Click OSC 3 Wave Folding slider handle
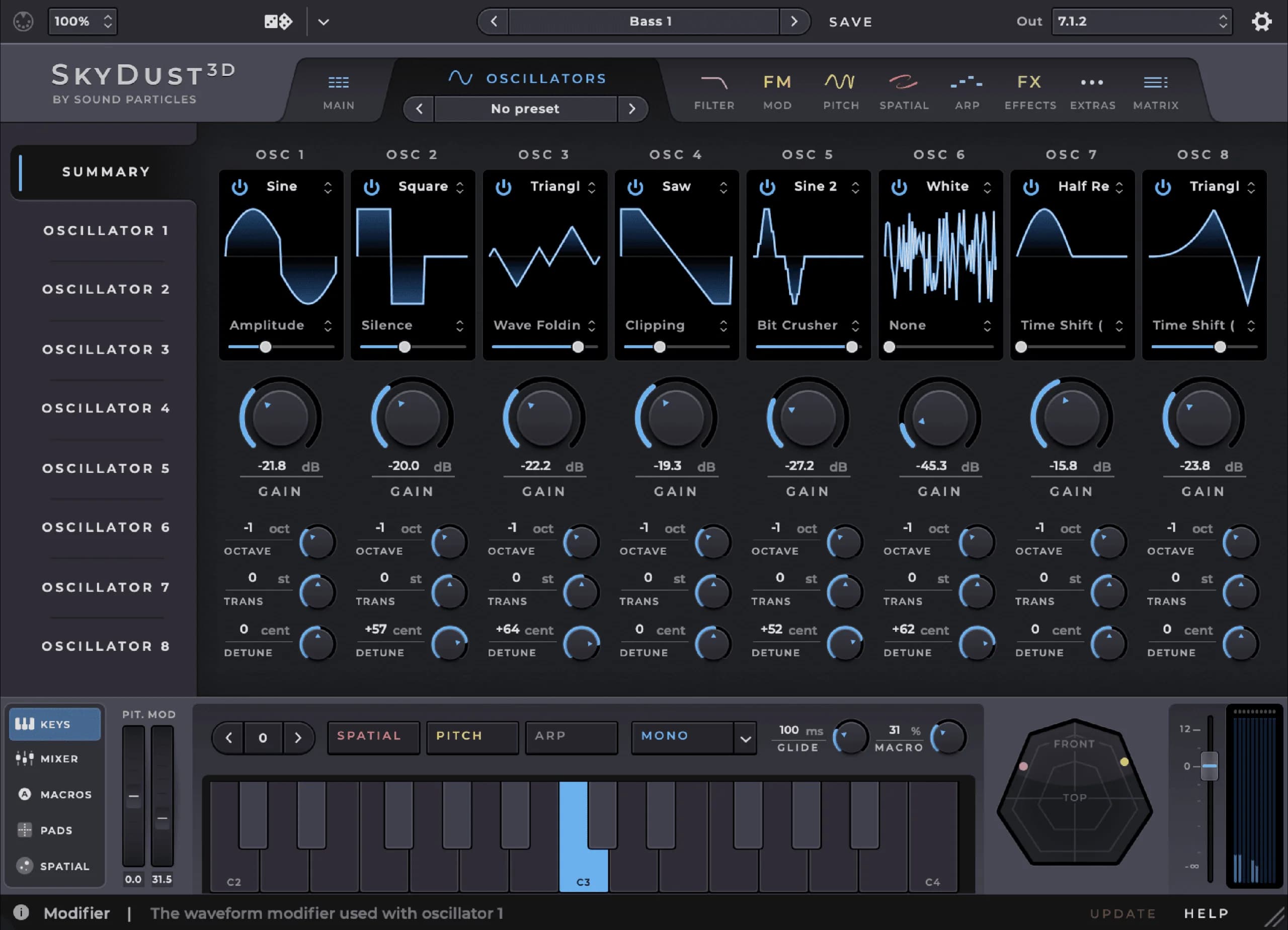The image size is (1288, 930). pyautogui.click(x=578, y=347)
